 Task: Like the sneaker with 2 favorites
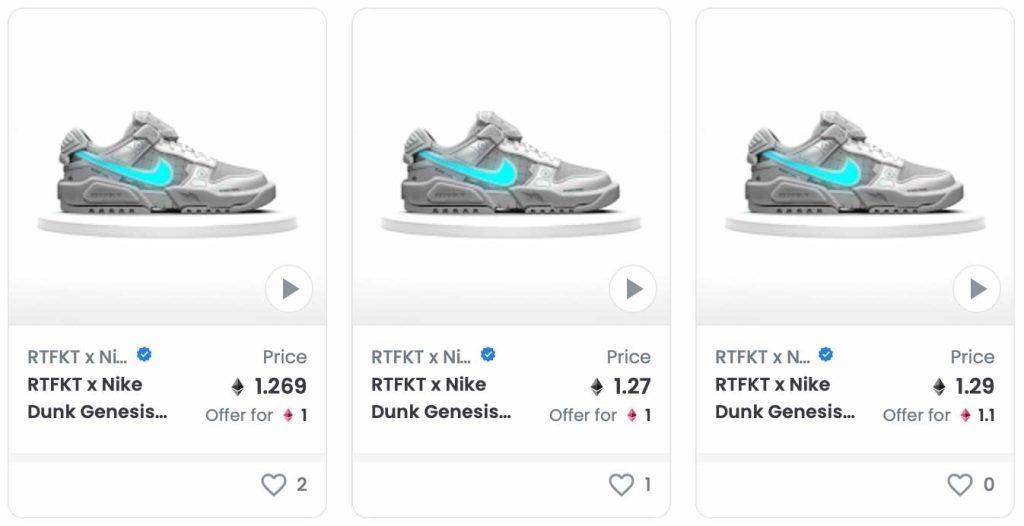click(x=274, y=485)
